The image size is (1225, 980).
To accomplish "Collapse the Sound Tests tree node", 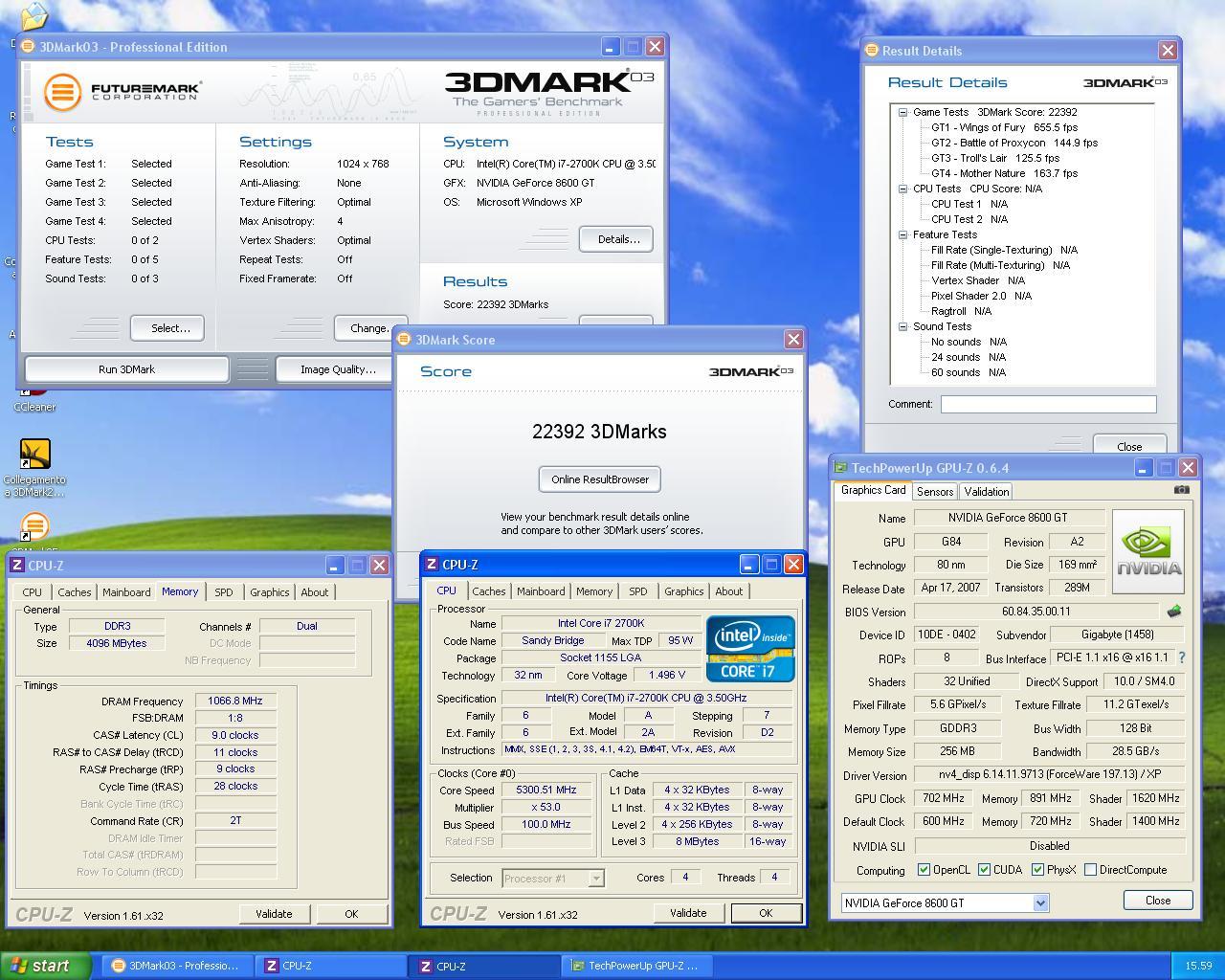I will point(902,326).
